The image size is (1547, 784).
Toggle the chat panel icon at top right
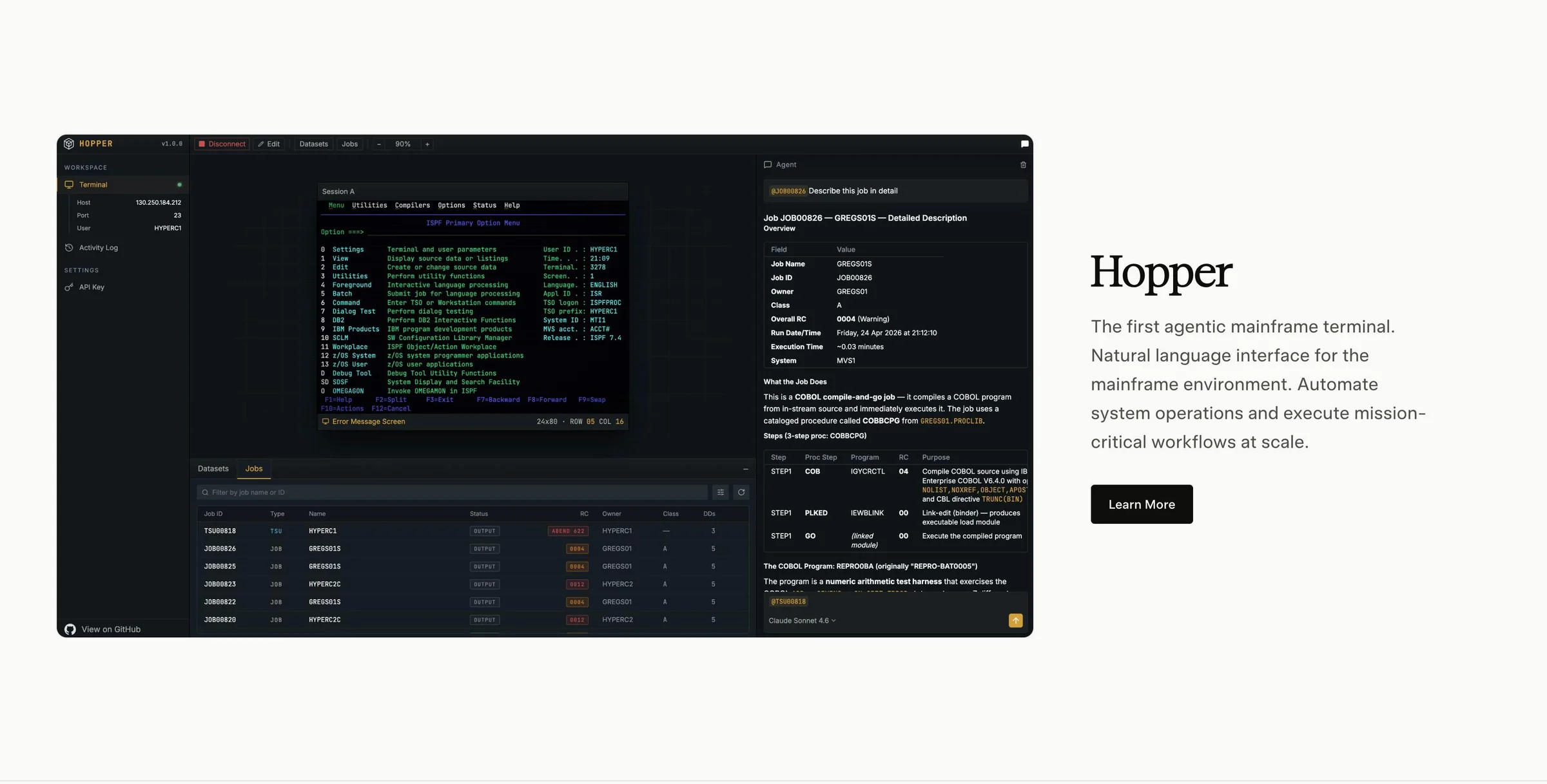(x=1024, y=144)
